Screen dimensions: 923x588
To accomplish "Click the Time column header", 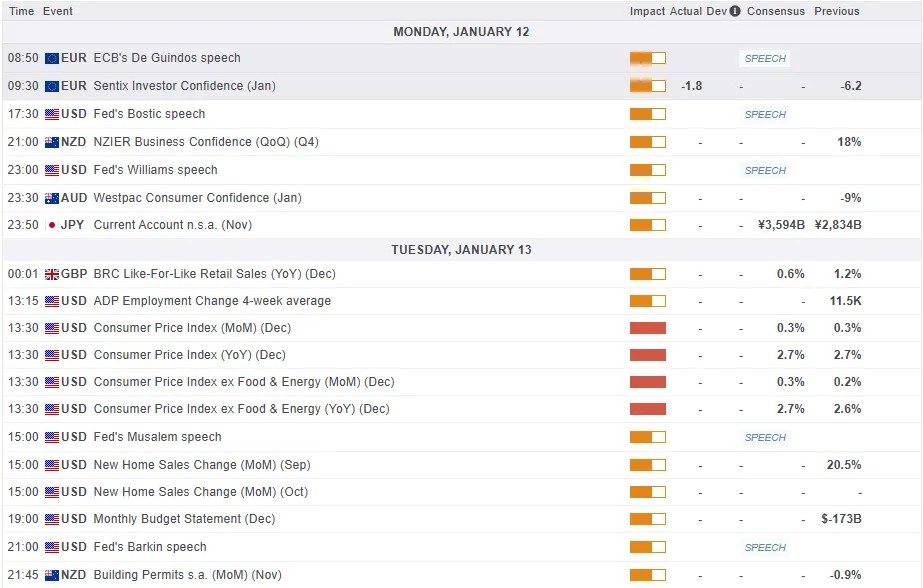I will [20, 12].
